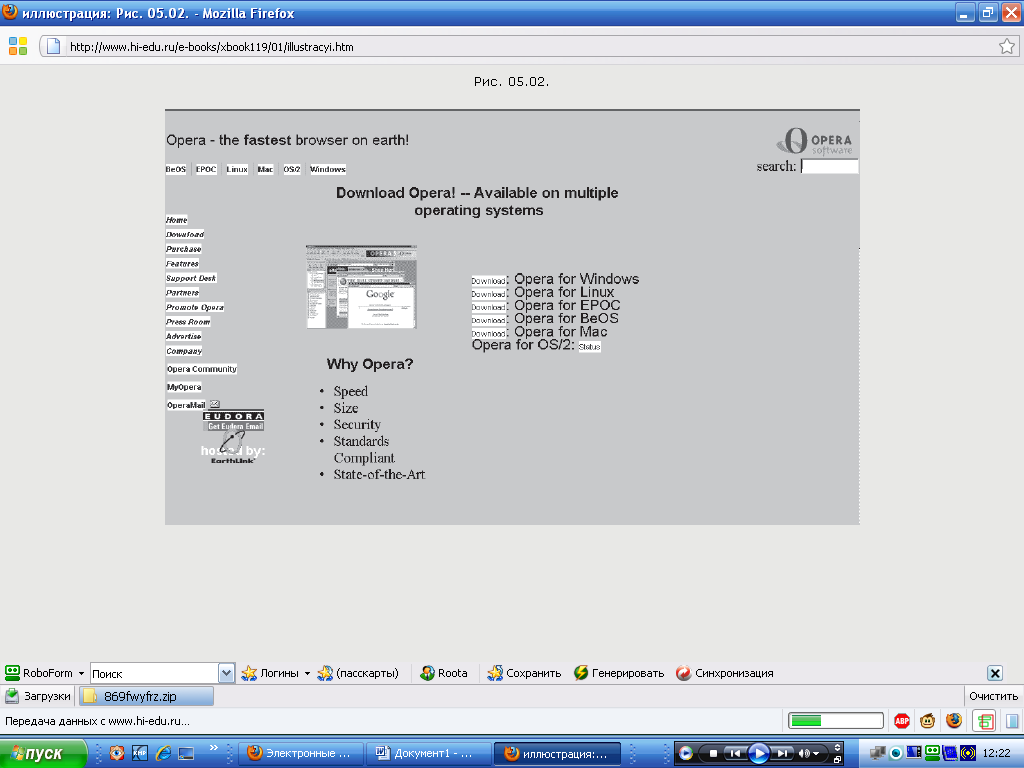
Task: Click the BeOS platform tab in illustration
Action: (175, 169)
